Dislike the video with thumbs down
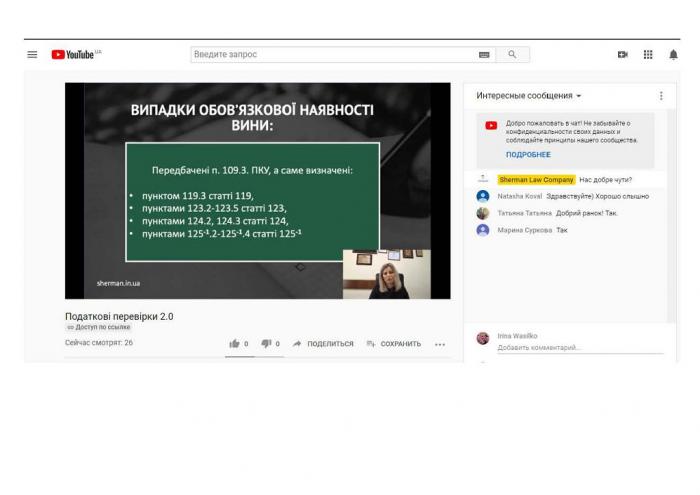700x495 pixels. tap(266, 344)
